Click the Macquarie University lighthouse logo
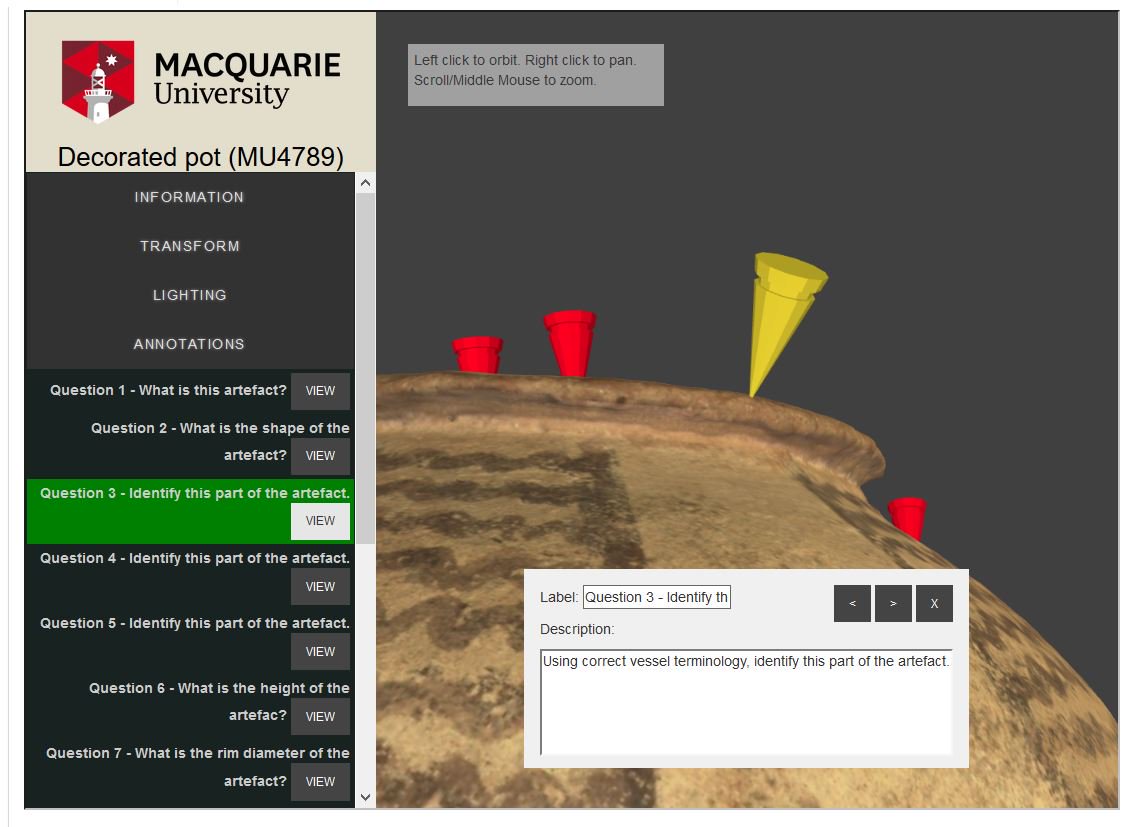 point(98,81)
